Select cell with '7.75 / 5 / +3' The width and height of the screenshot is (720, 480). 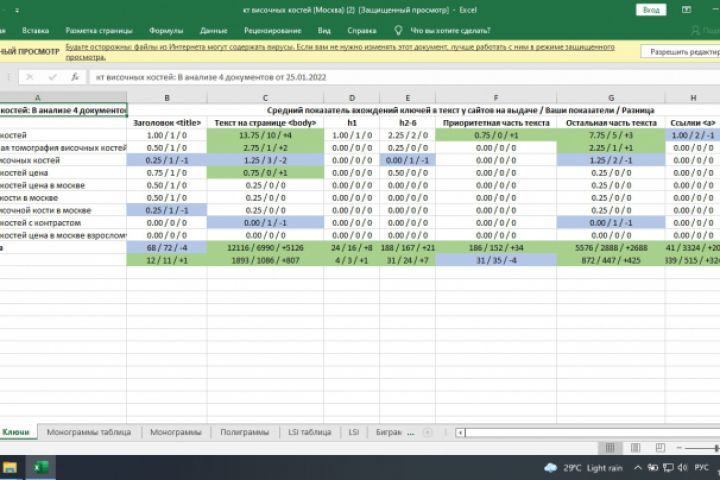[611, 135]
